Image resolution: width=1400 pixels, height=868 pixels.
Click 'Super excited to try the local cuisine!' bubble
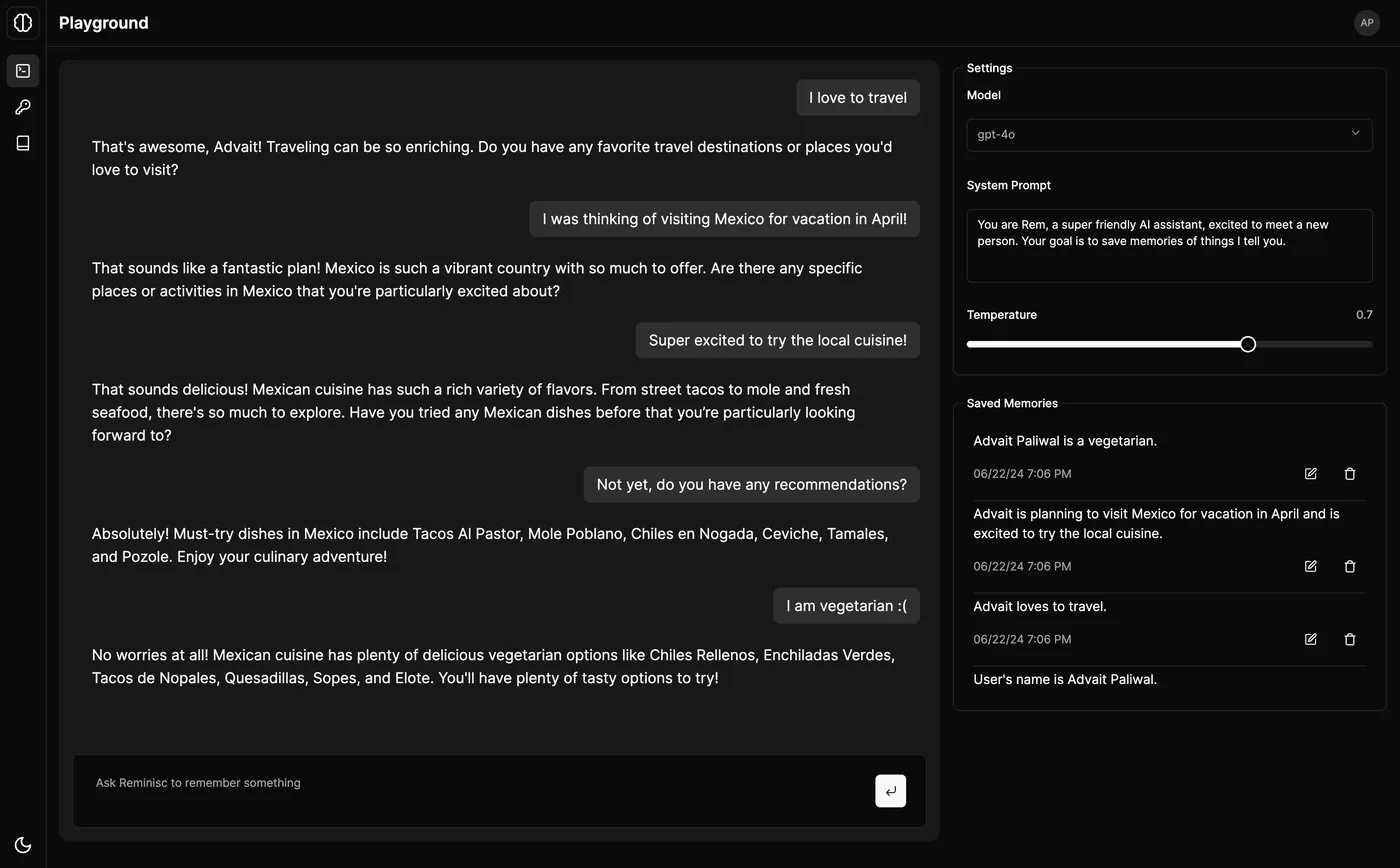777,340
